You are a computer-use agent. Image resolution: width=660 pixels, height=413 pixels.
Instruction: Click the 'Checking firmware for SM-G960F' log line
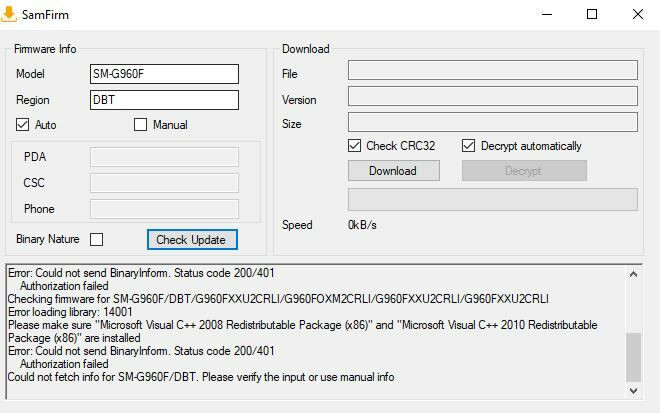click(278, 299)
